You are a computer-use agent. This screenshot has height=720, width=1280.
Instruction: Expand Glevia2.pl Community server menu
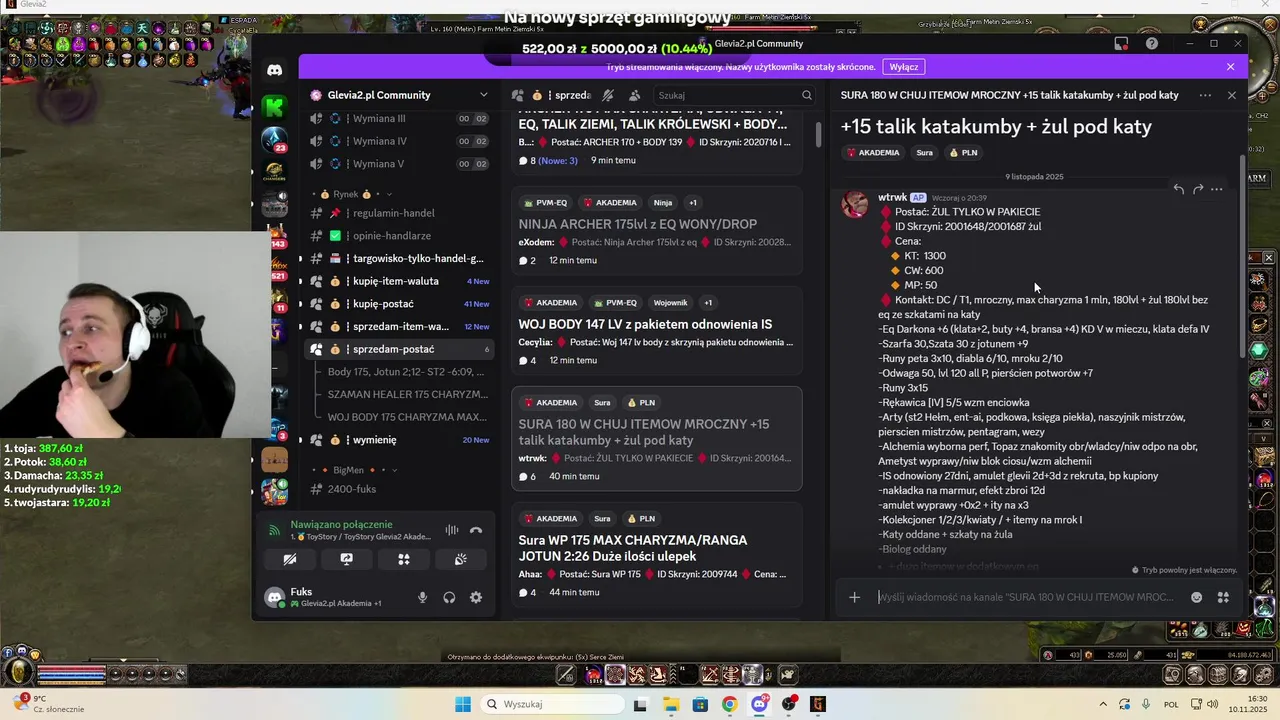(484, 95)
